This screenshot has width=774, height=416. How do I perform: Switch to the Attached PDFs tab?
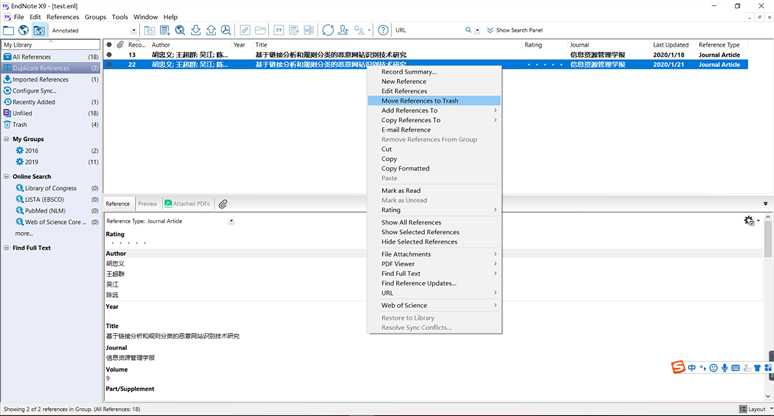click(187, 204)
